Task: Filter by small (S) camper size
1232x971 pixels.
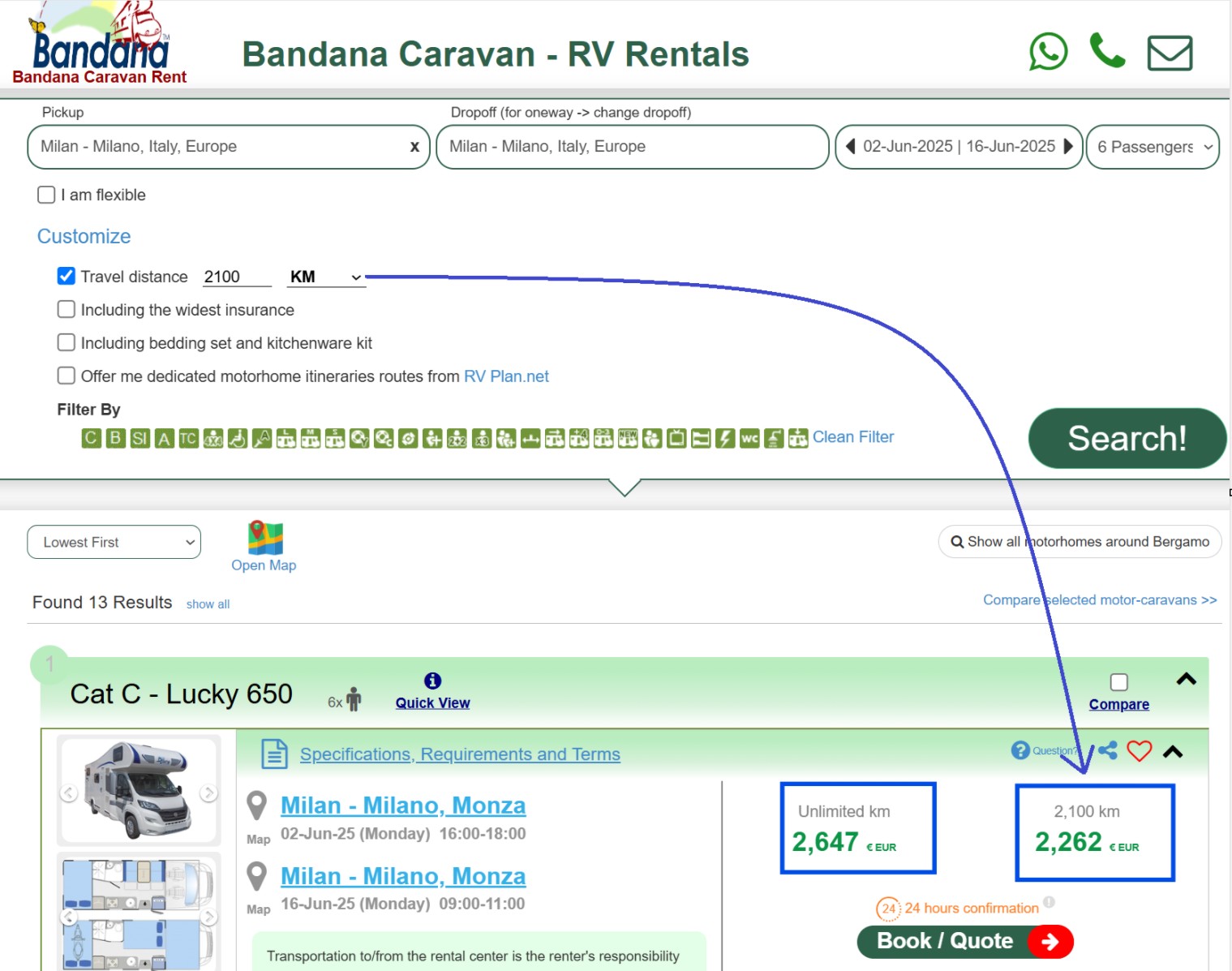Action: click(334, 439)
